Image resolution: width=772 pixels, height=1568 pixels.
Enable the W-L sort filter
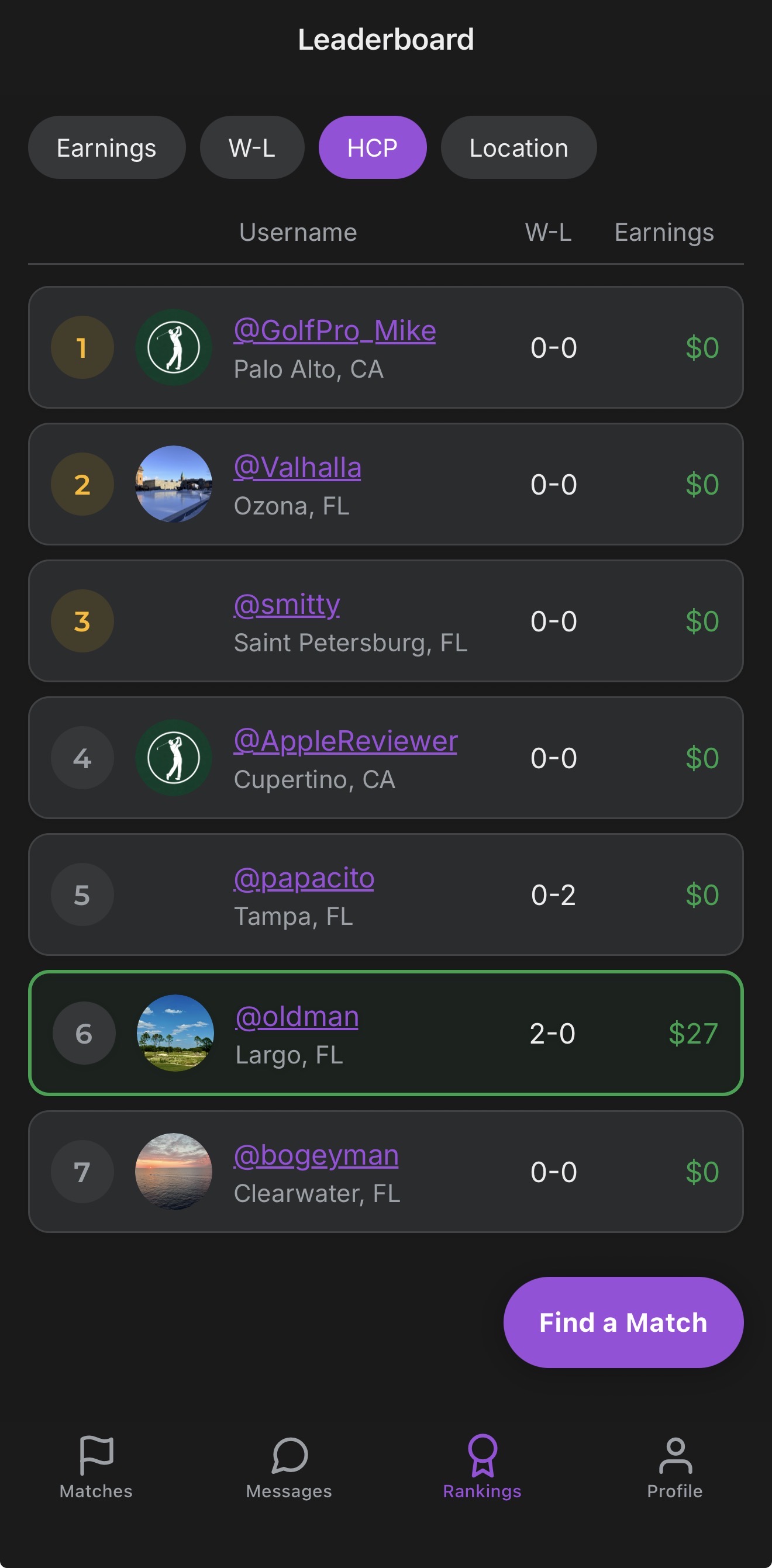[251, 147]
